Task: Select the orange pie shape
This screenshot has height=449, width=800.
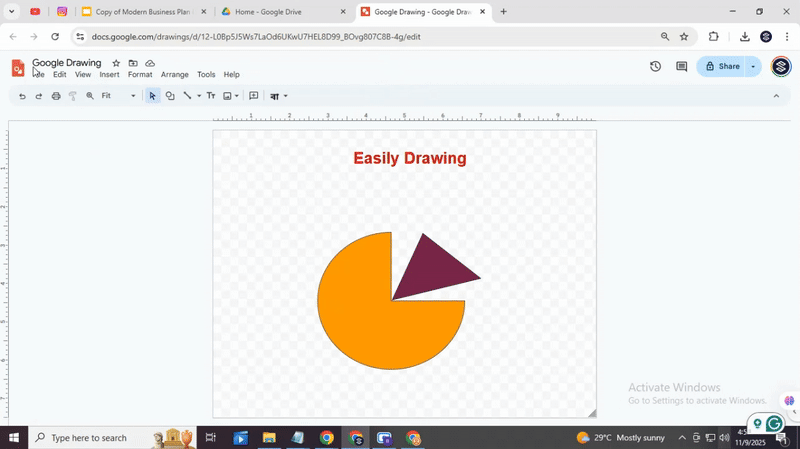Action: pyautogui.click(x=360, y=320)
